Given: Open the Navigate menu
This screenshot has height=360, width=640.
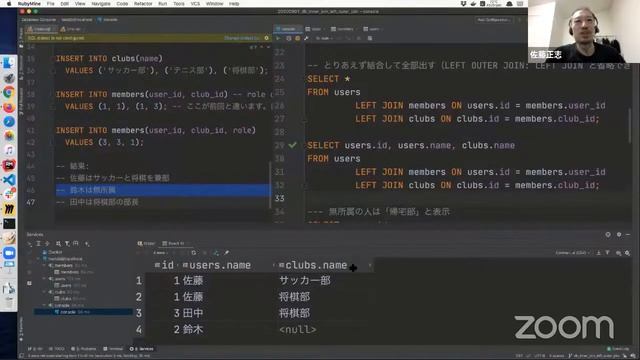Looking at the screenshot, I should pos(101,4).
